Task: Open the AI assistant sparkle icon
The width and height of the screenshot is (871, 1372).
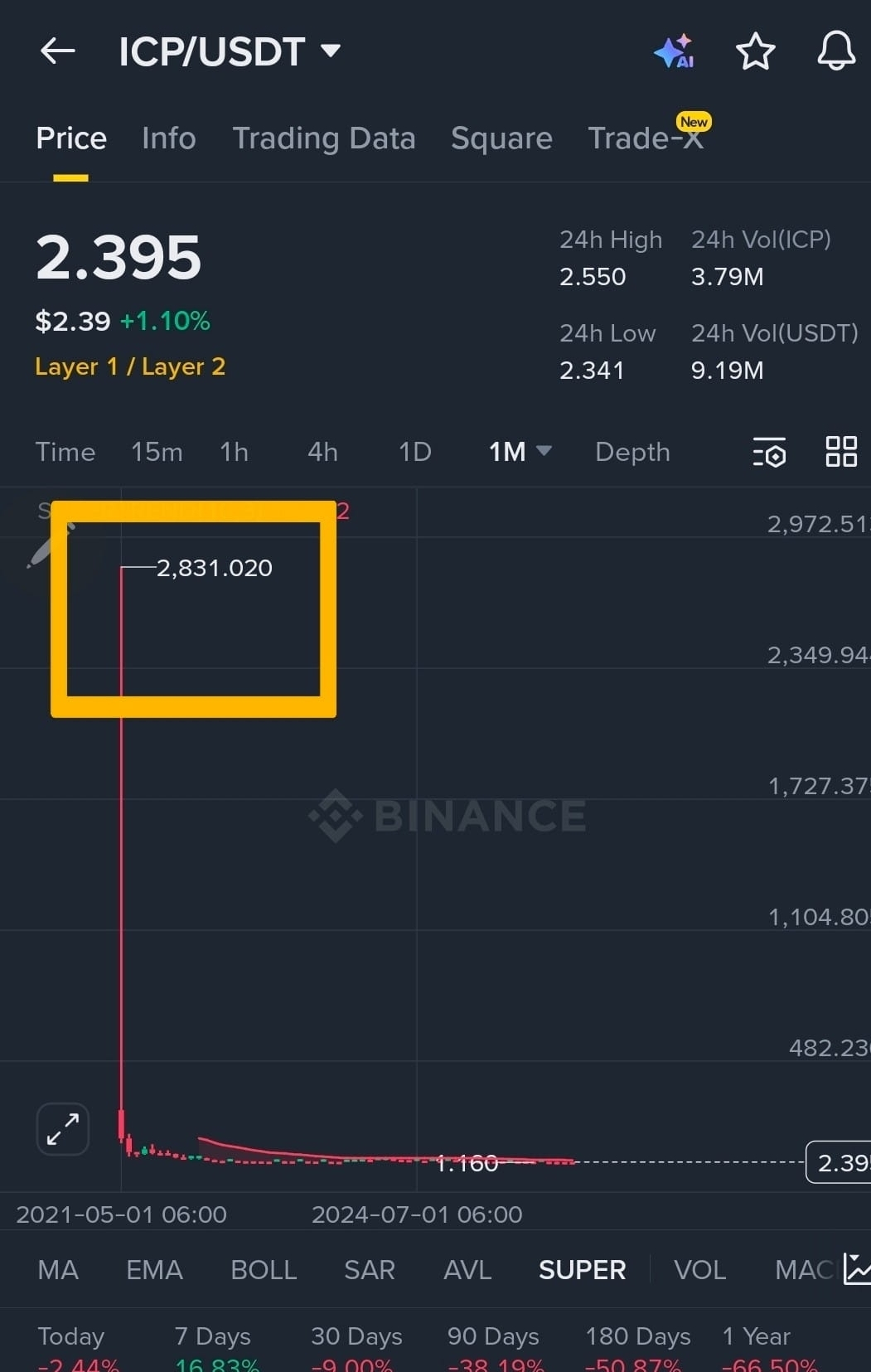Action: click(674, 51)
